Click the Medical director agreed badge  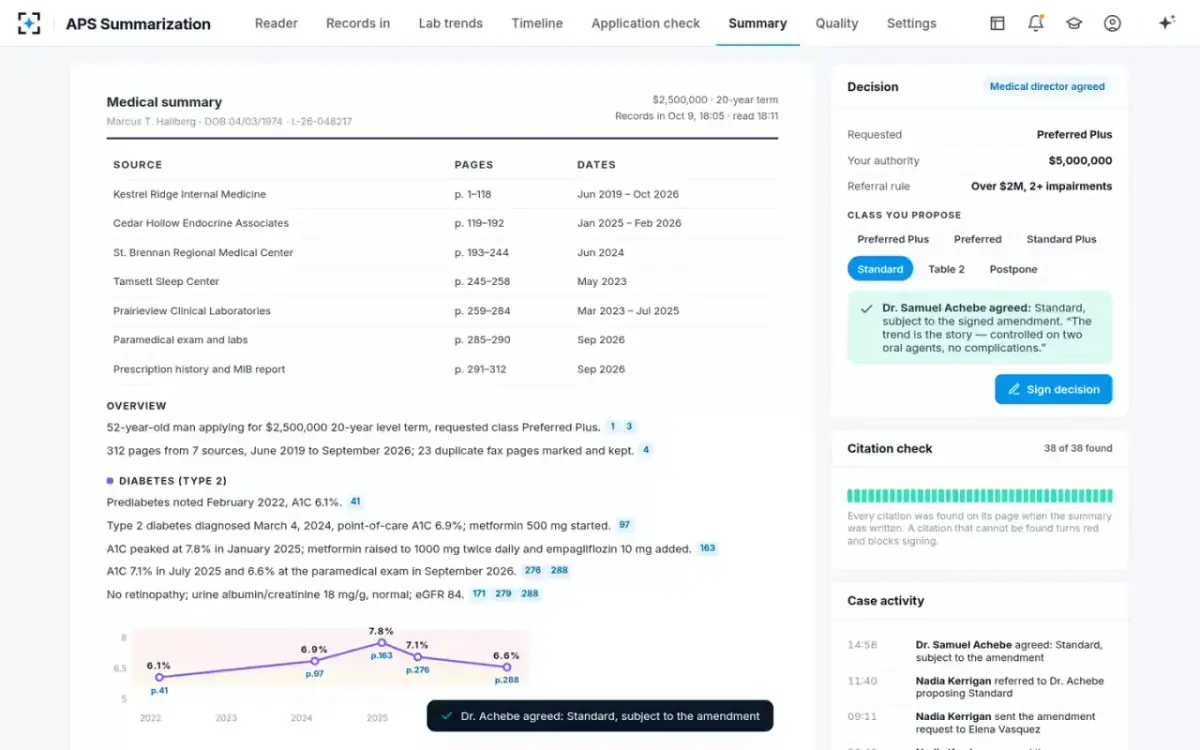[x=1047, y=87]
